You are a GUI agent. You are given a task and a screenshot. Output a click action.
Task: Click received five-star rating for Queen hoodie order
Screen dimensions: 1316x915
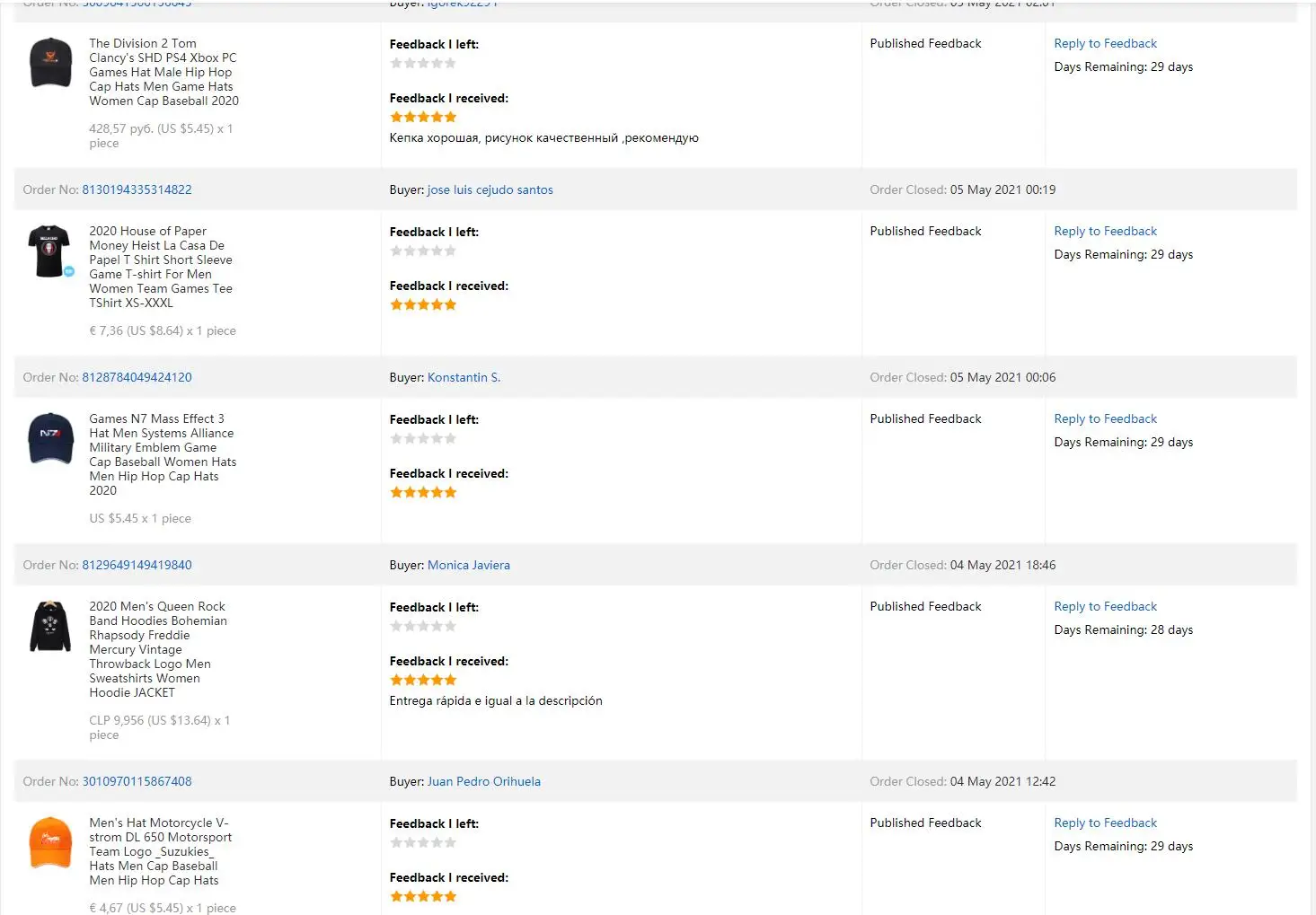423,680
